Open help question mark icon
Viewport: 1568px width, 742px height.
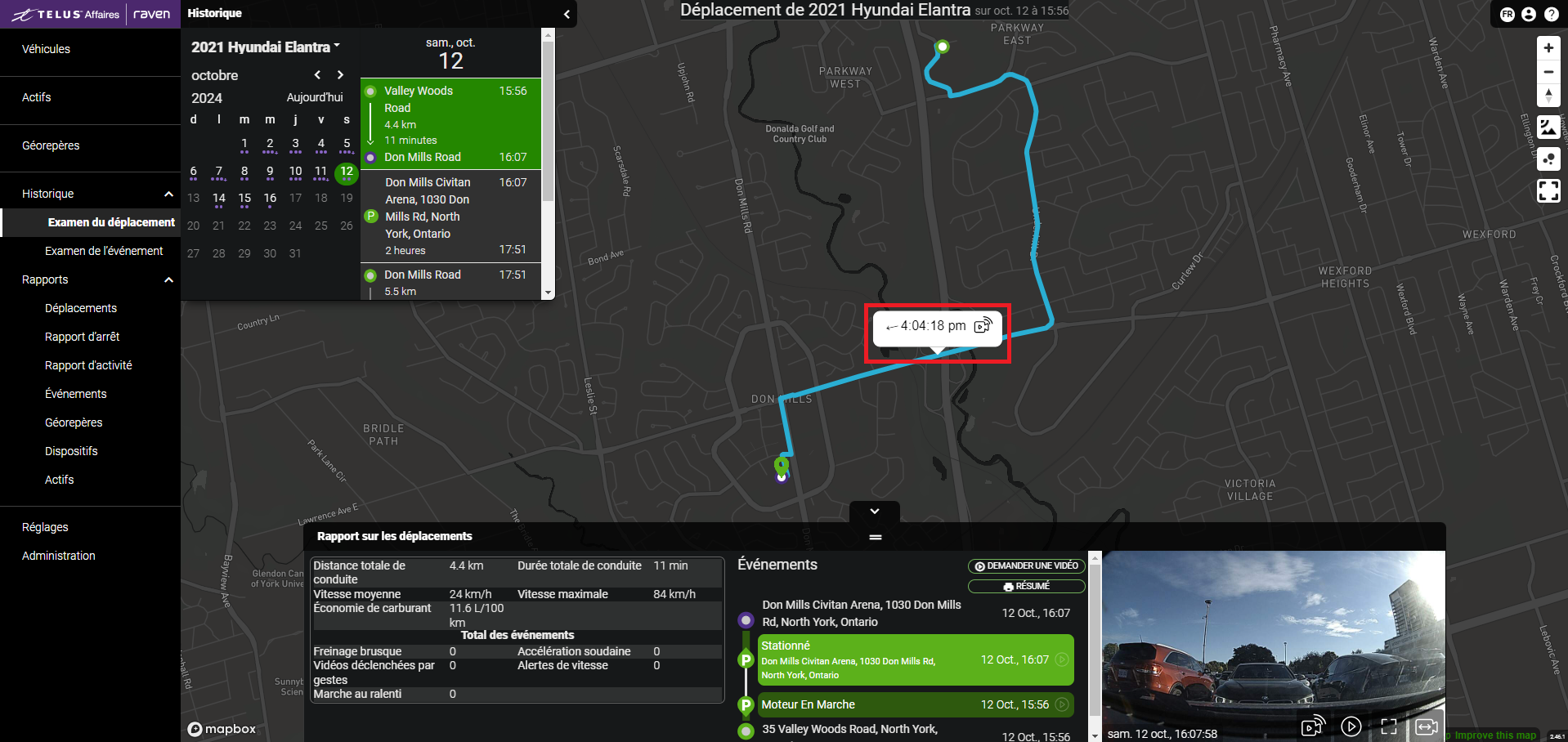pyautogui.click(x=1551, y=15)
